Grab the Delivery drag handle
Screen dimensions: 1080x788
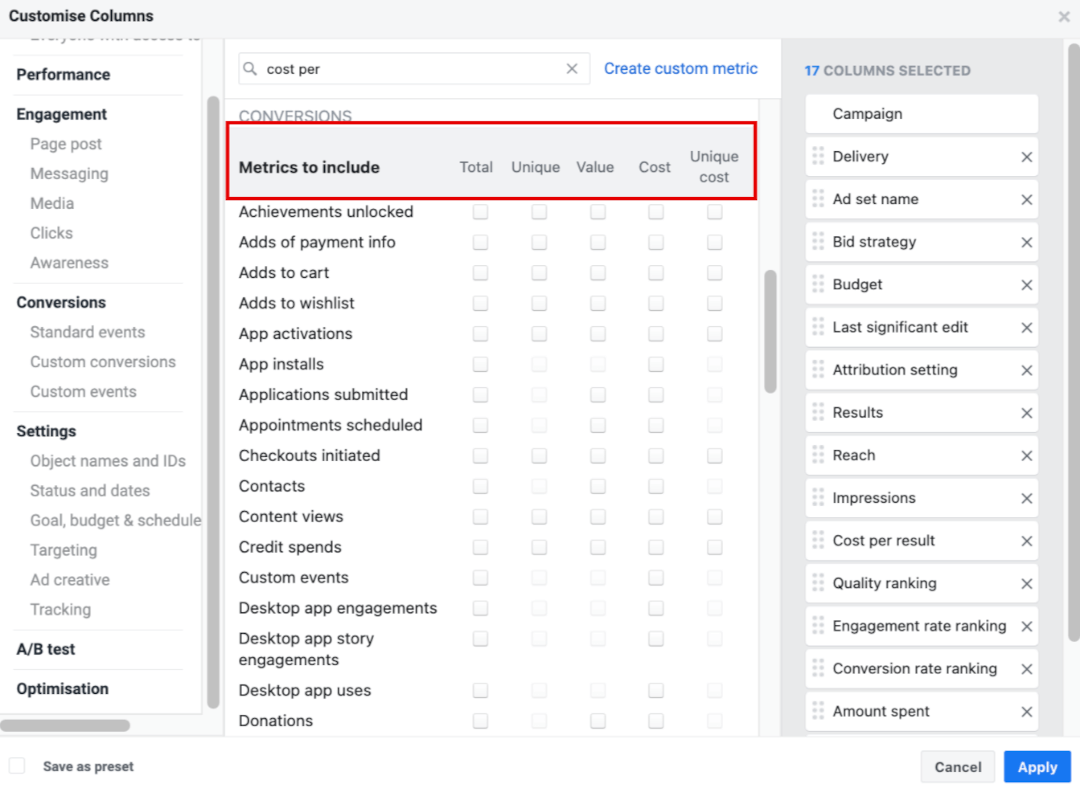[x=818, y=156]
